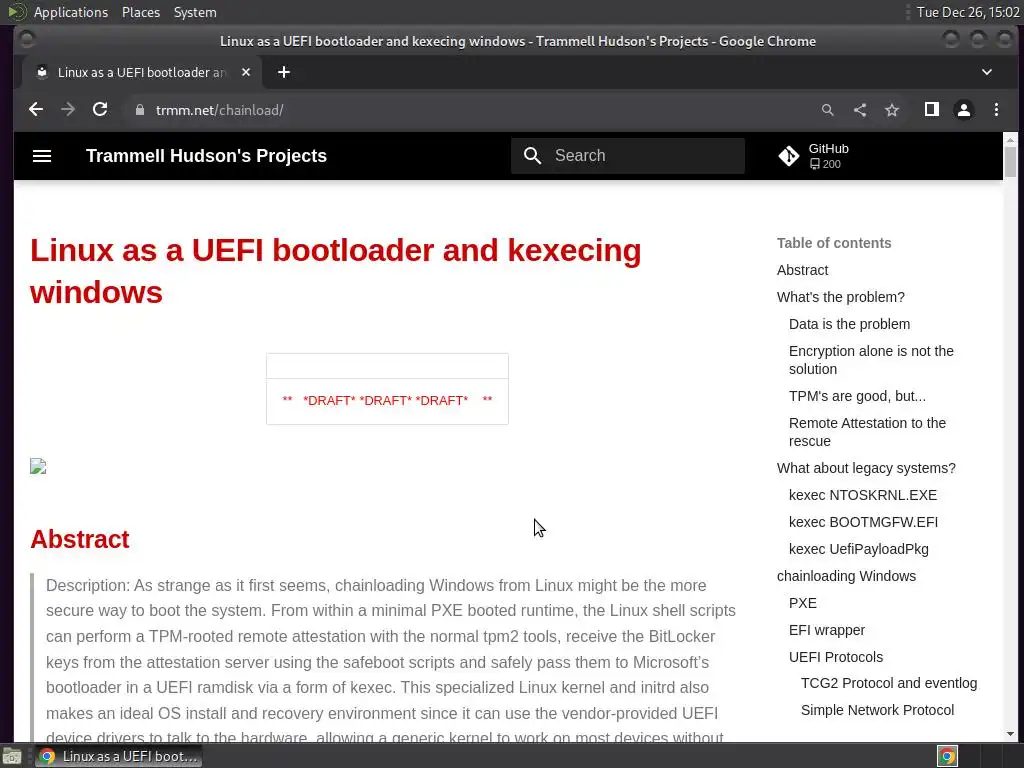
Task: Click the main page title heading
Action: 336,271
